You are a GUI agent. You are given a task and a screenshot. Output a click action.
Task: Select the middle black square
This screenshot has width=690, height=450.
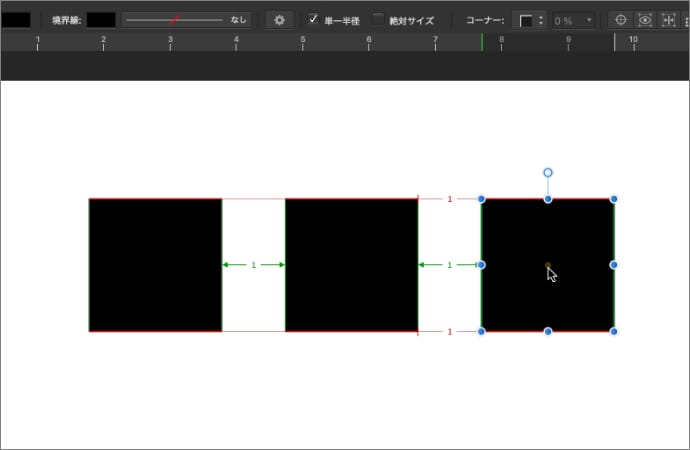click(x=351, y=265)
